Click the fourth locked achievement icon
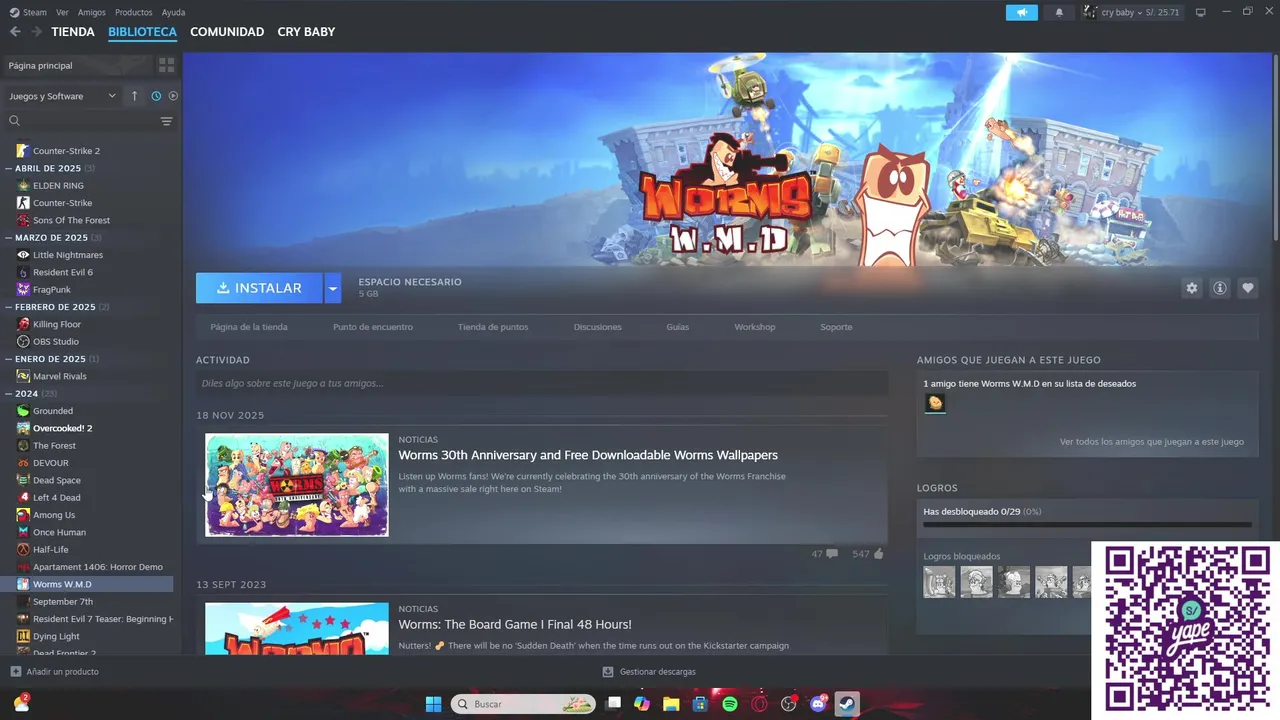 pyautogui.click(x=1051, y=582)
